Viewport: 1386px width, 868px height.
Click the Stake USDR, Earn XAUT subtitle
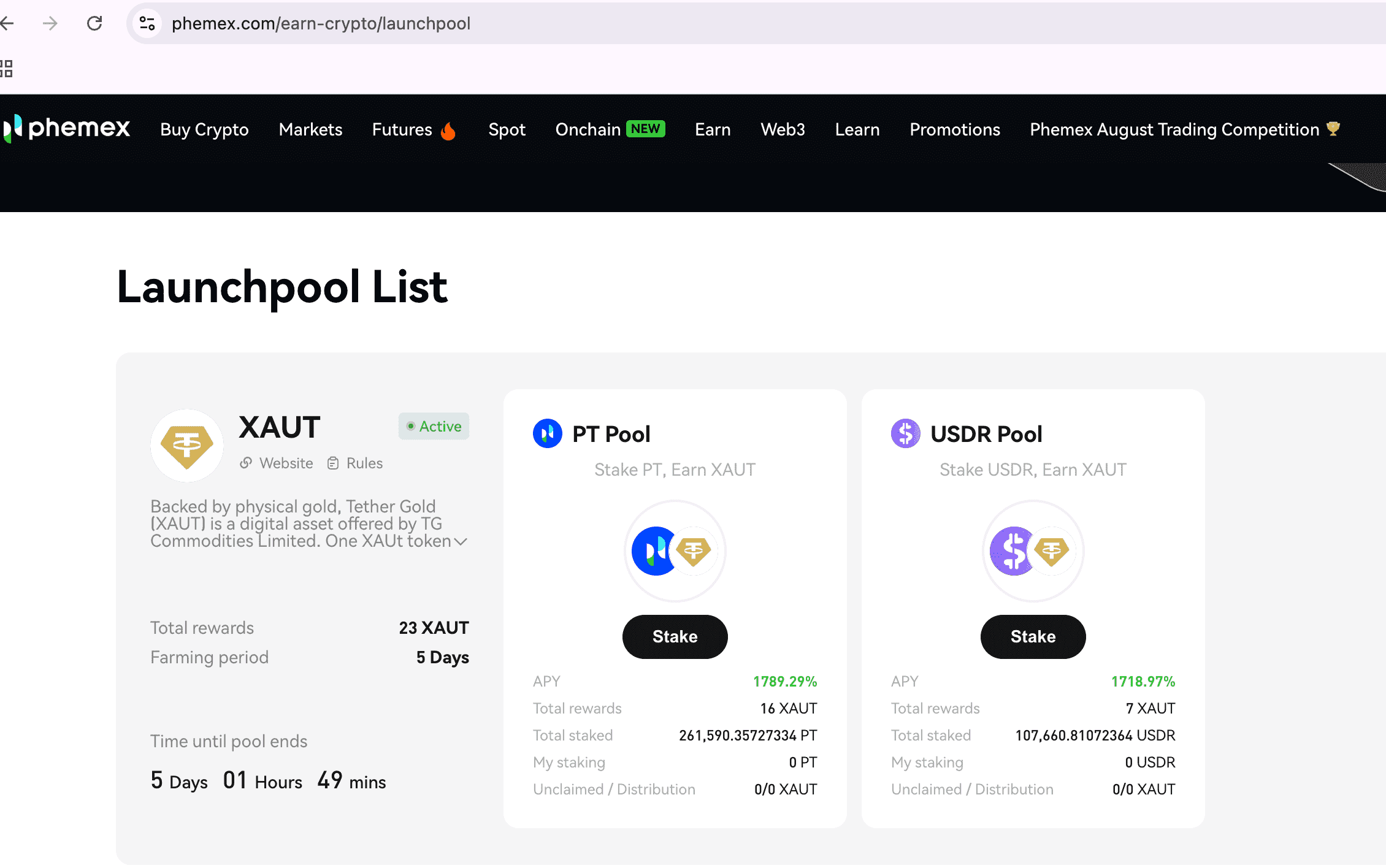[x=1033, y=470]
